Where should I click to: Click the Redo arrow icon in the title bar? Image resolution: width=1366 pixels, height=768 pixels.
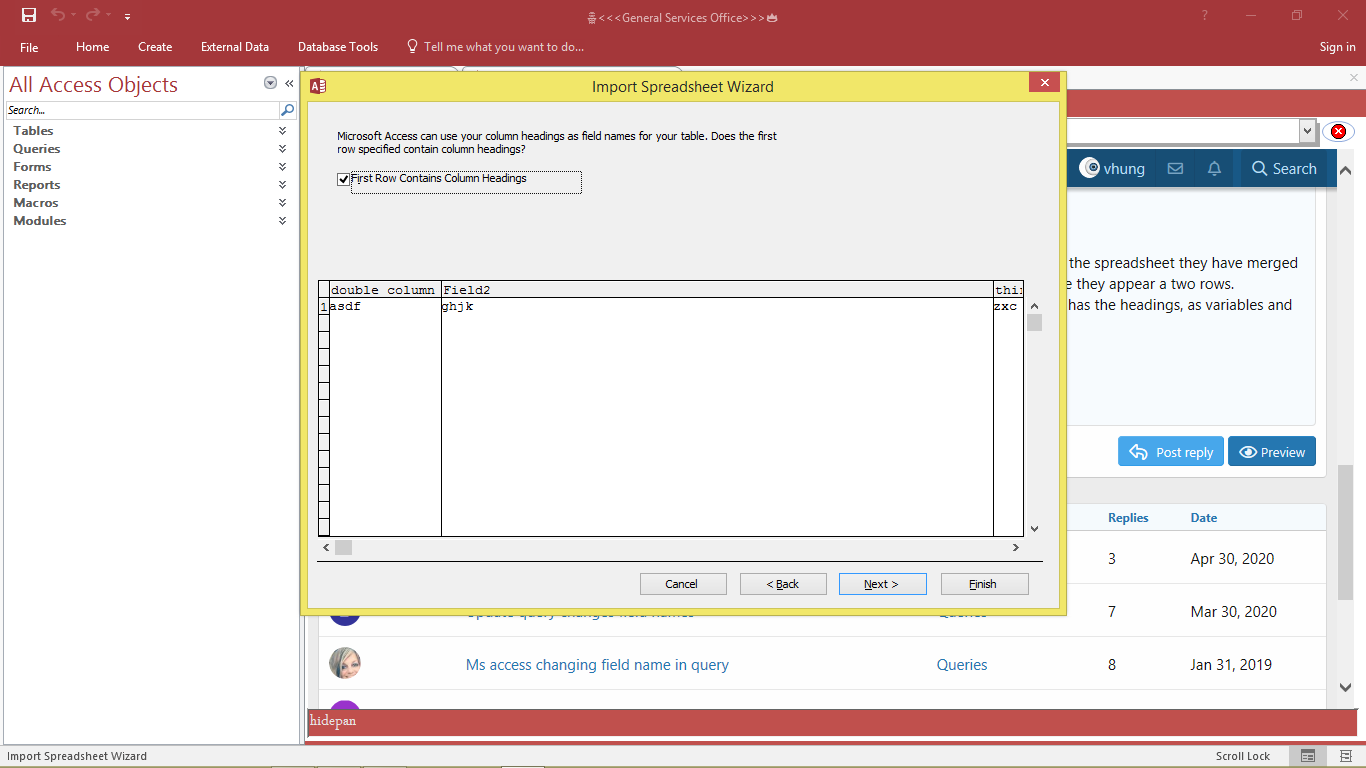(x=93, y=16)
